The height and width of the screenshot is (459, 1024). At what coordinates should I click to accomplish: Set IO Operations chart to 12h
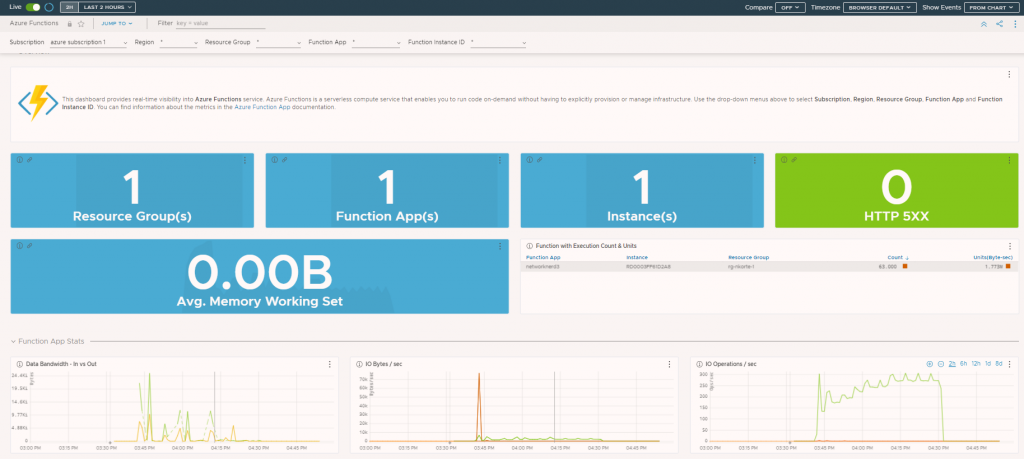[976, 364]
